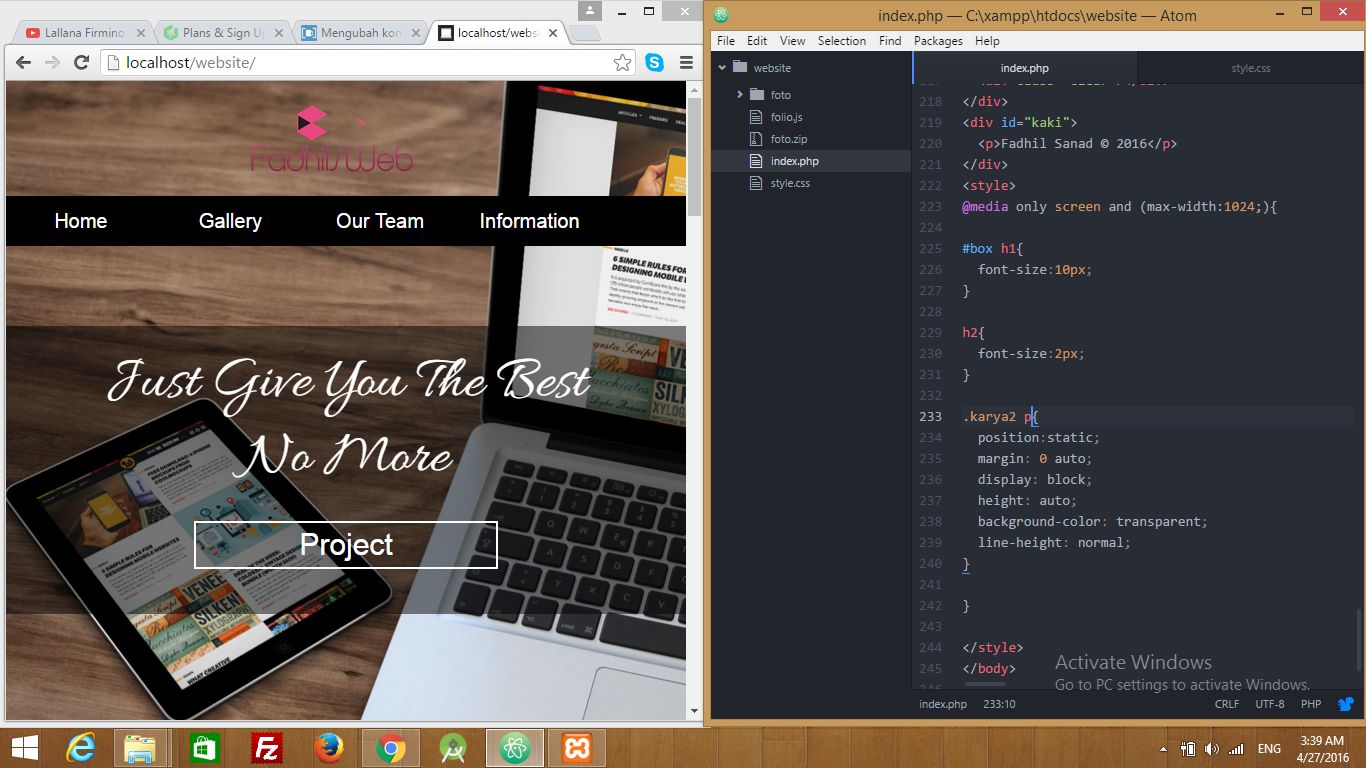Screen dimensions: 1366x768
Task: Click the Chrome user profile icon
Action: (x=590, y=11)
